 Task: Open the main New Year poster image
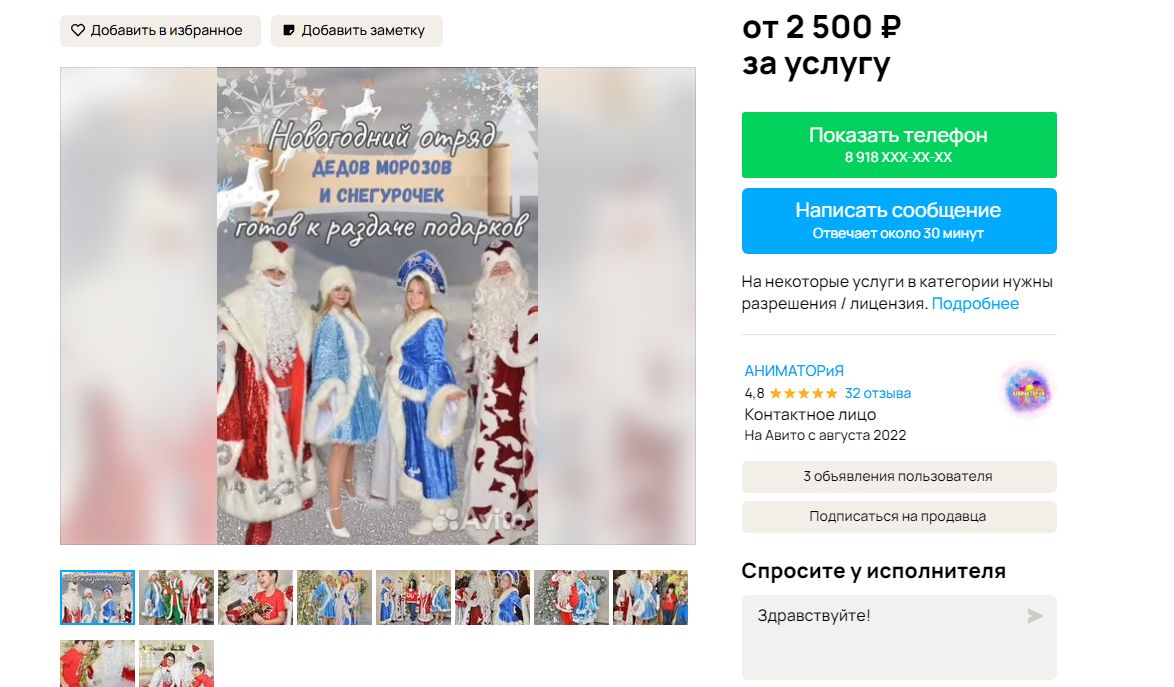pyautogui.click(x=377, y=305)
